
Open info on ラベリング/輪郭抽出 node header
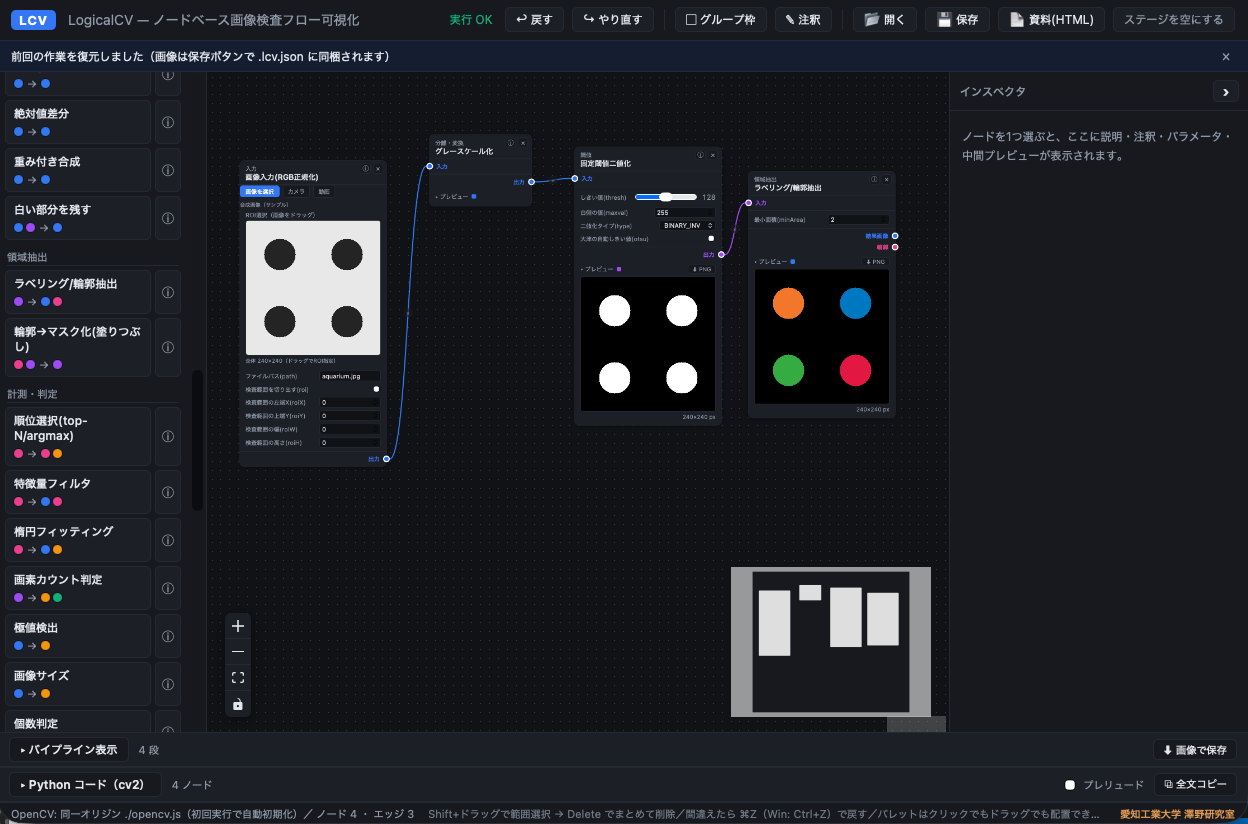[x=875, y=179]
